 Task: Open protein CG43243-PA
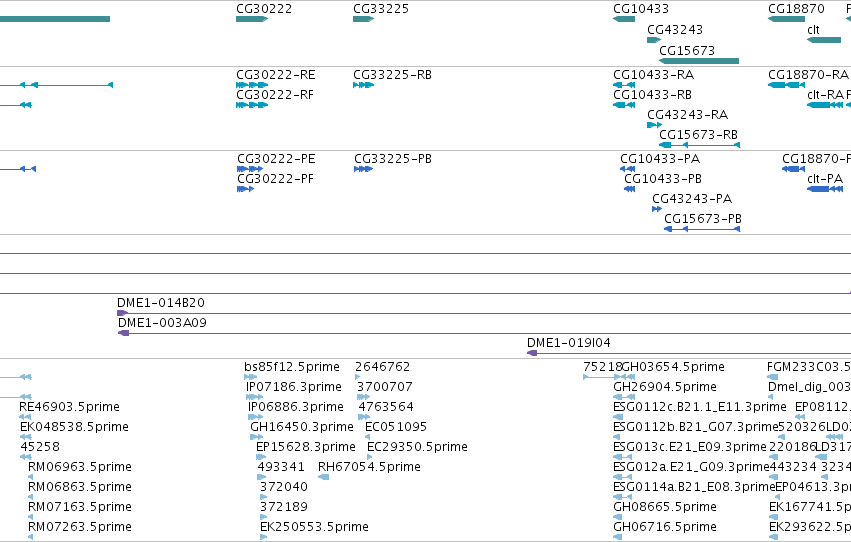692,199
